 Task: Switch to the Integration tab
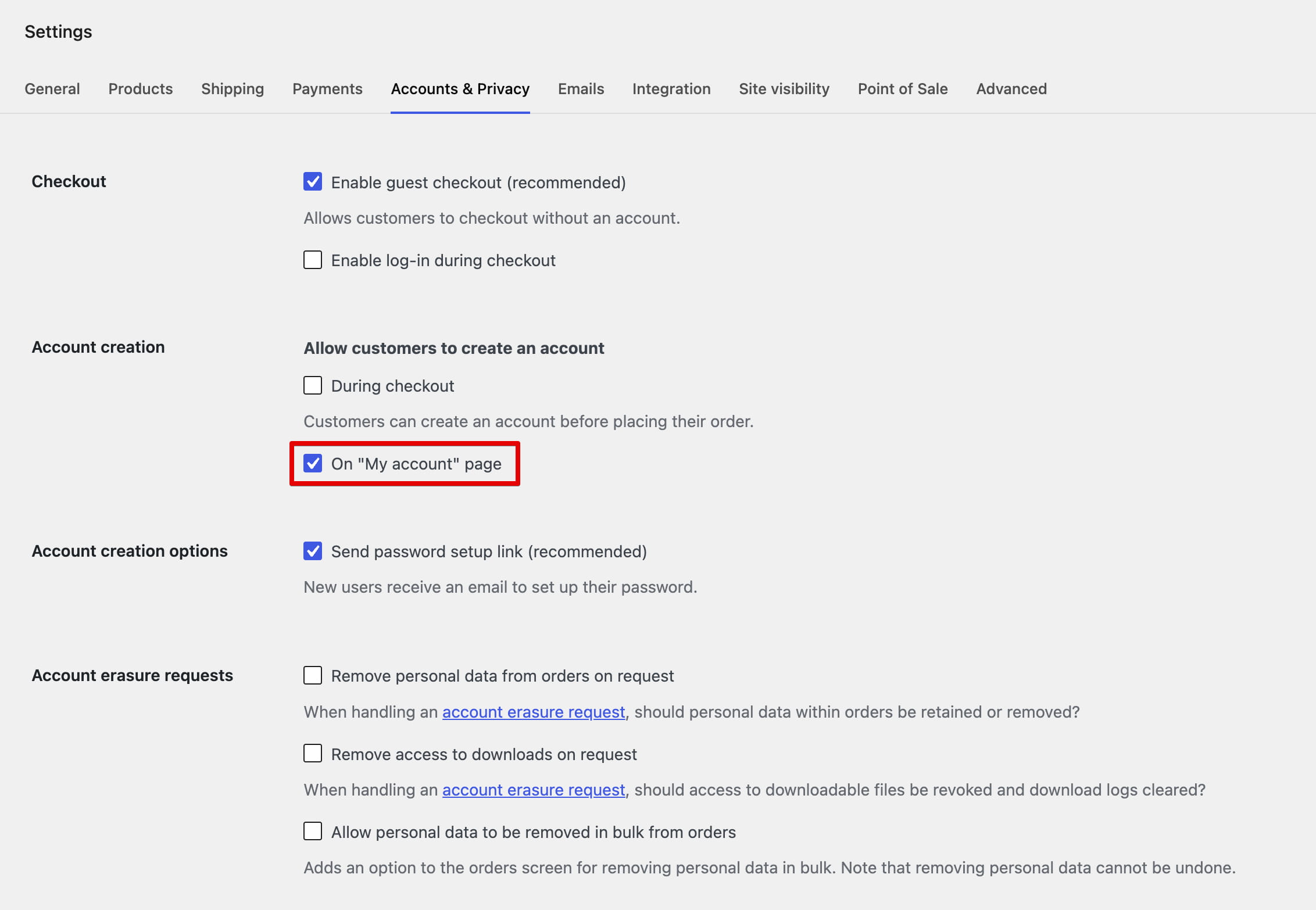pyautogui.click(x=671, y=89)
